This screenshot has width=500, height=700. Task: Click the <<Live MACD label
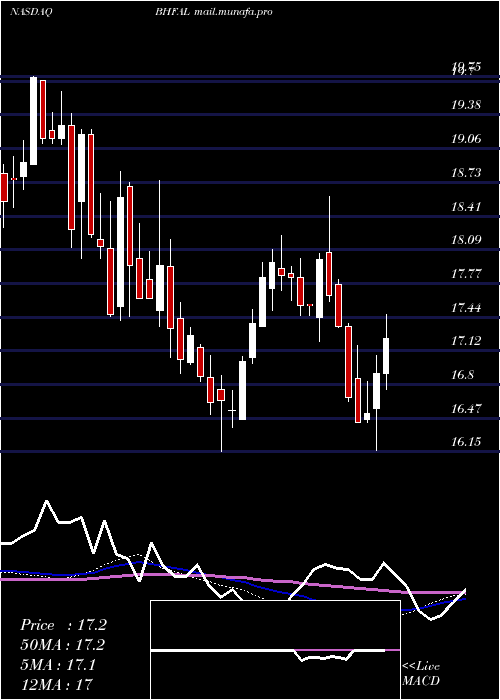click(421, 674)
